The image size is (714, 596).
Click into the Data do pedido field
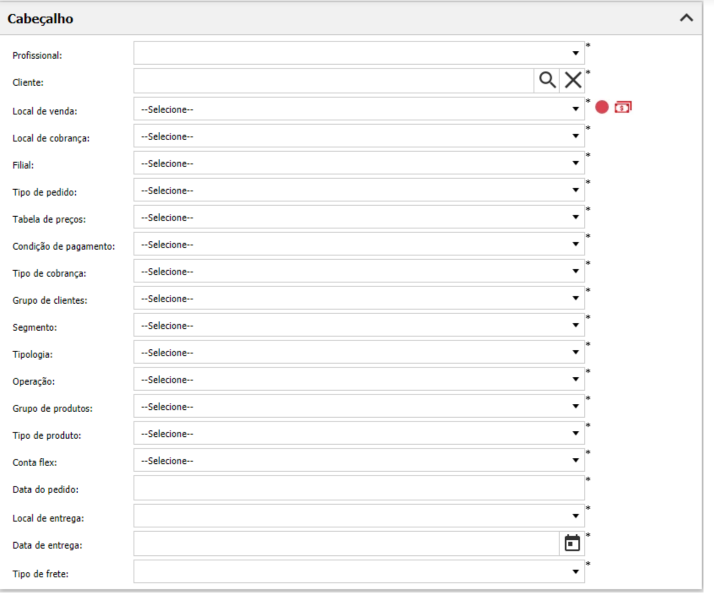359,488
